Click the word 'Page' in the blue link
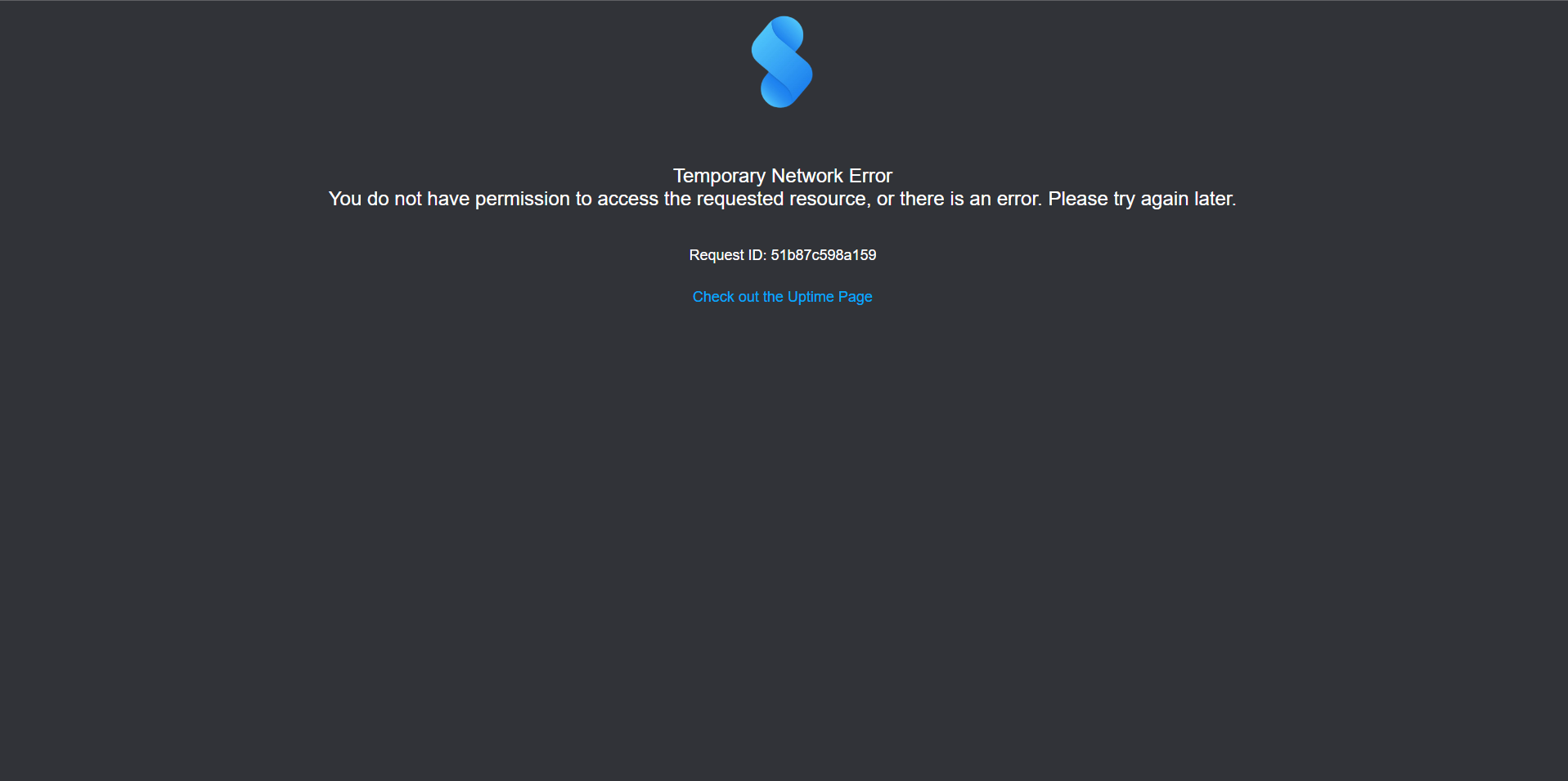Screen dimensions: 1568x781 (855, 297)
